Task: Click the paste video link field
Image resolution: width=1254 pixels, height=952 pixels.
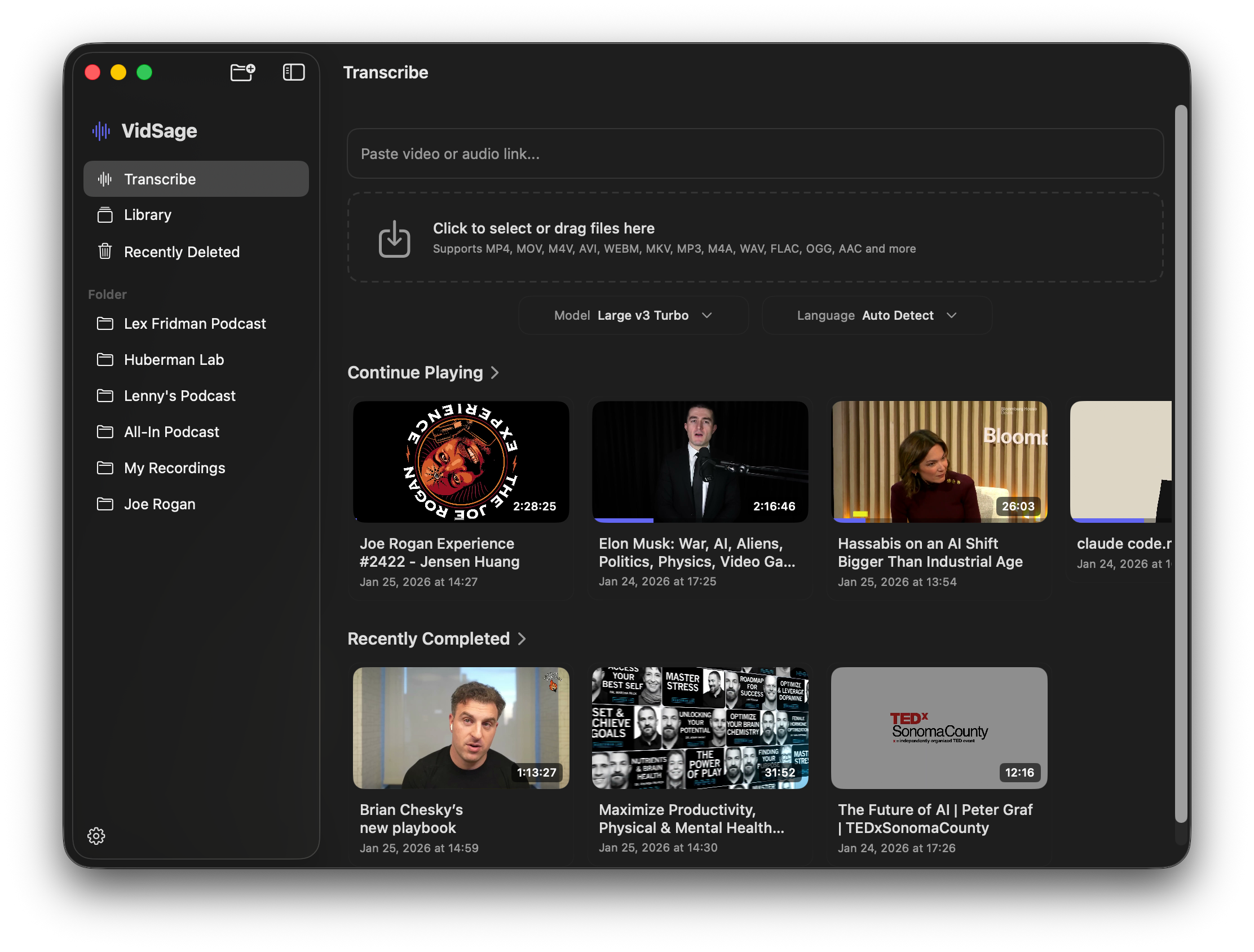Action: pos(754,153)
